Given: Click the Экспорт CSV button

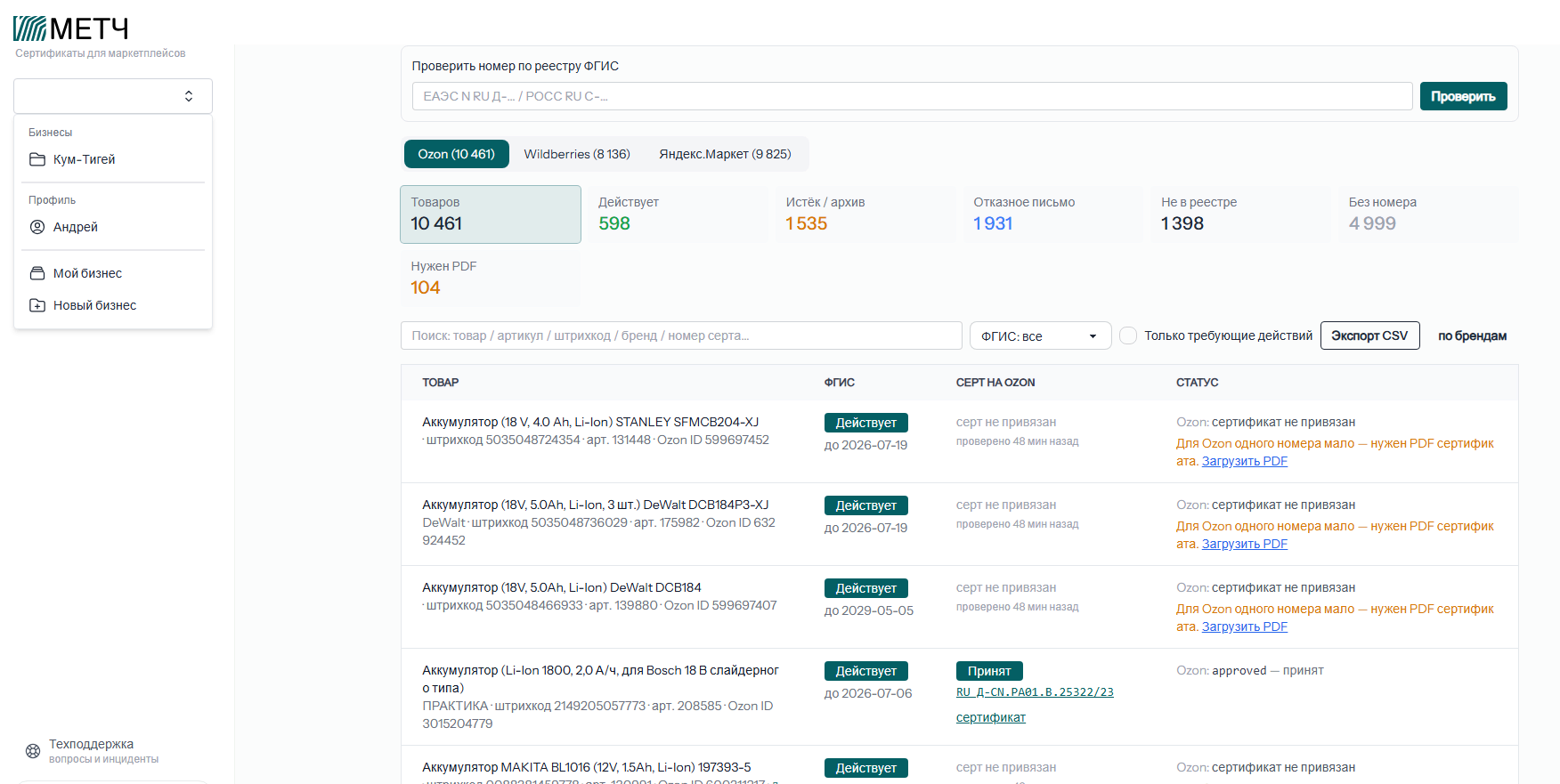Looking at the screenshot, I should tap(1369, 335).
